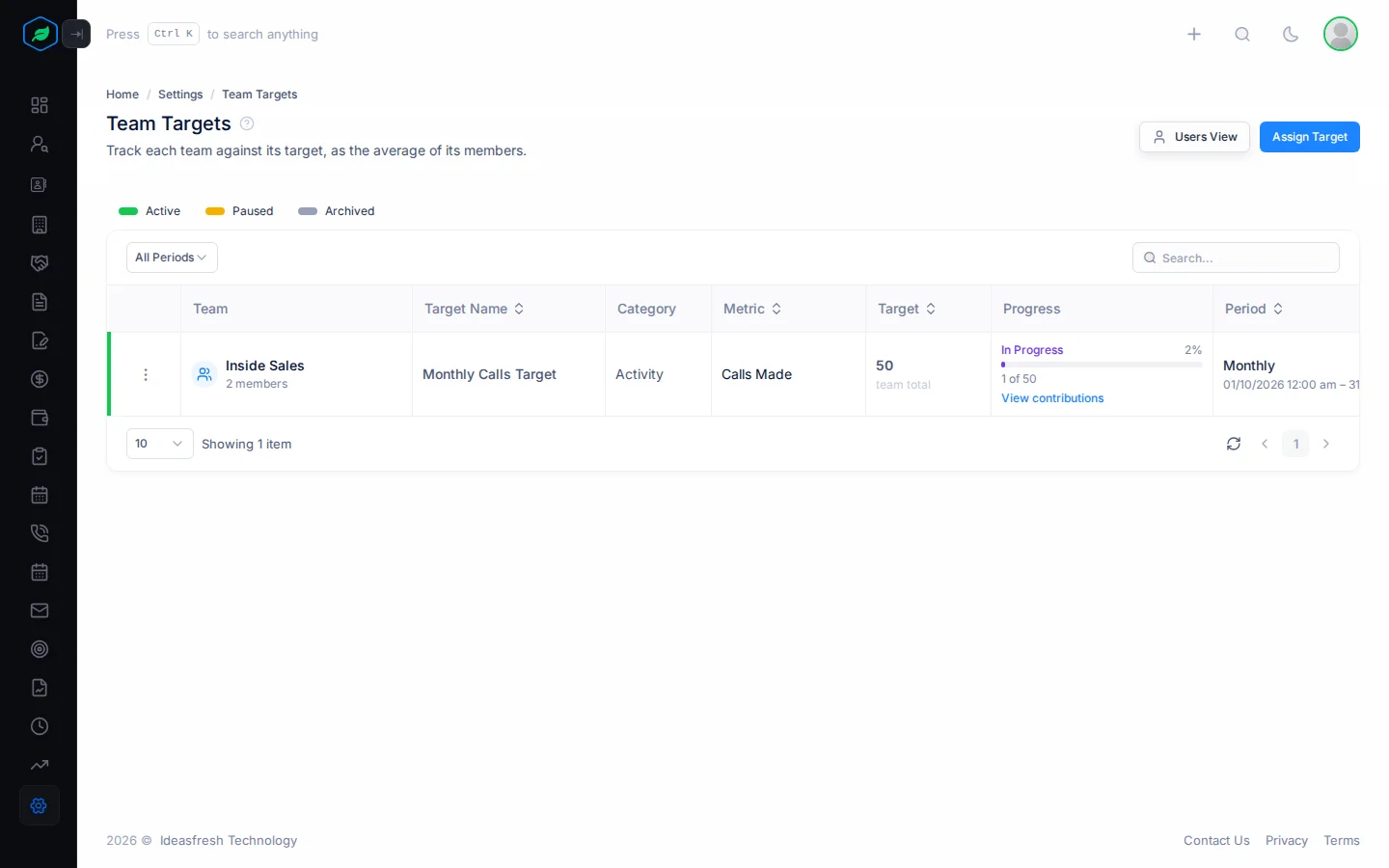This screenshot has width=1389, height=868.
Task: Open the contacts address-book sidebar icon
Action: [x=40, y=184]
